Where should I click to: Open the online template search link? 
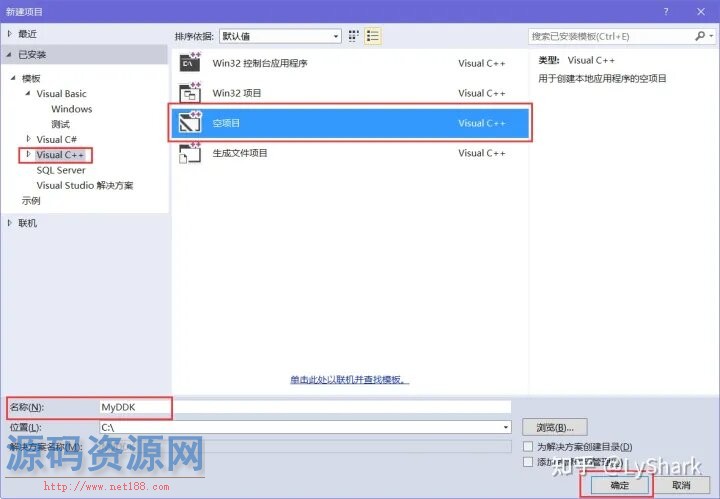(x=349, y=380)
